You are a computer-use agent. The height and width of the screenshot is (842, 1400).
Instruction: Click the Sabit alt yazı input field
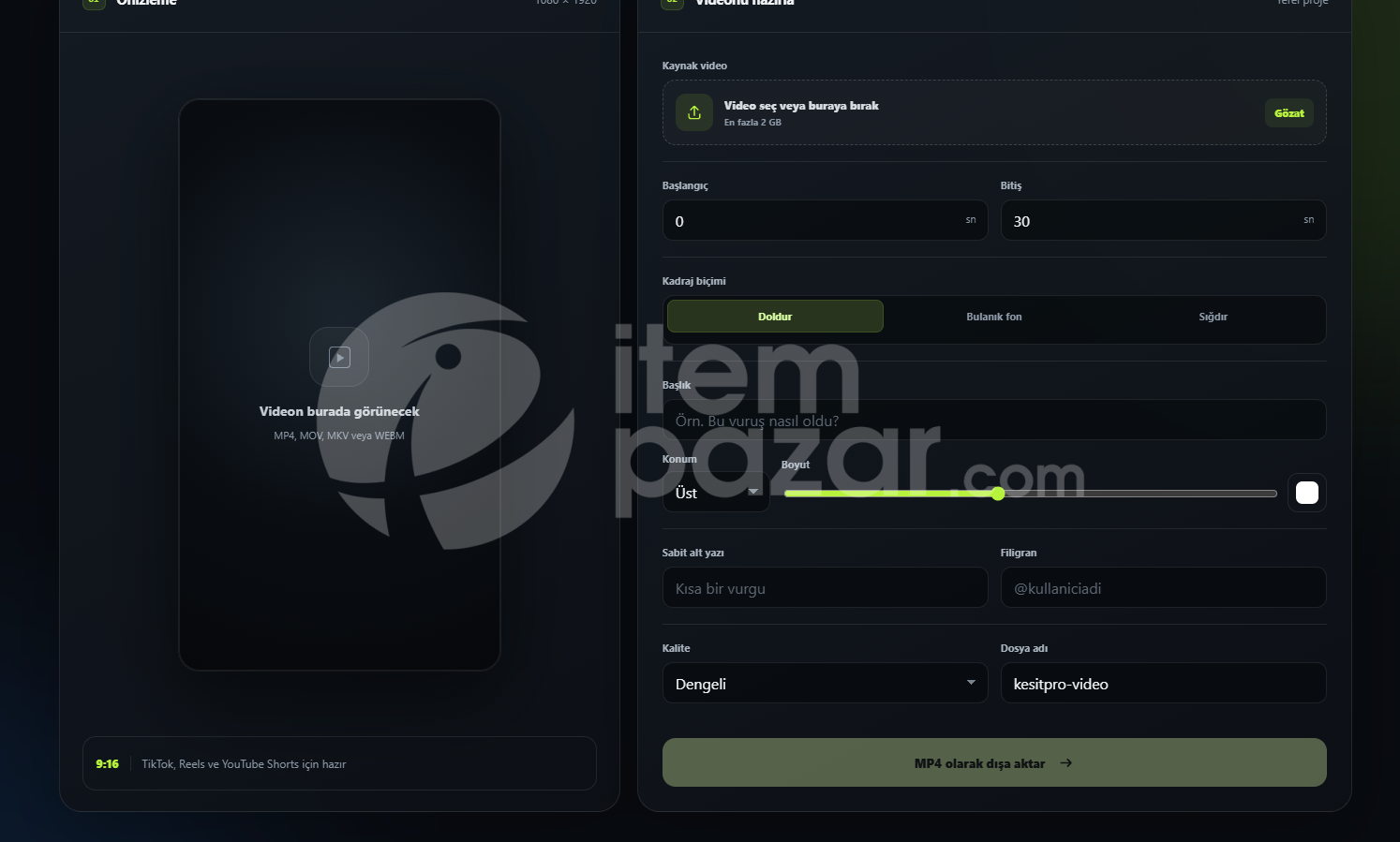point(825,588)
